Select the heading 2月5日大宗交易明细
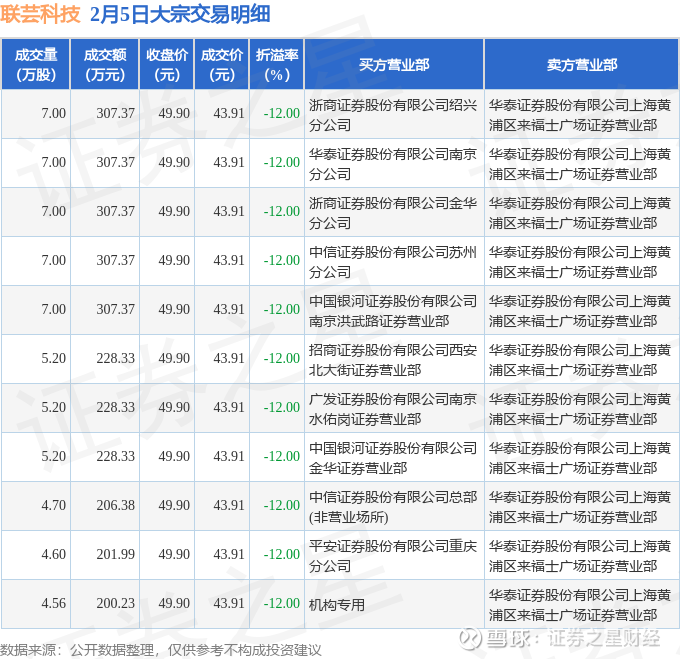This screenshot has height=659, width=680. click(180, 14)
